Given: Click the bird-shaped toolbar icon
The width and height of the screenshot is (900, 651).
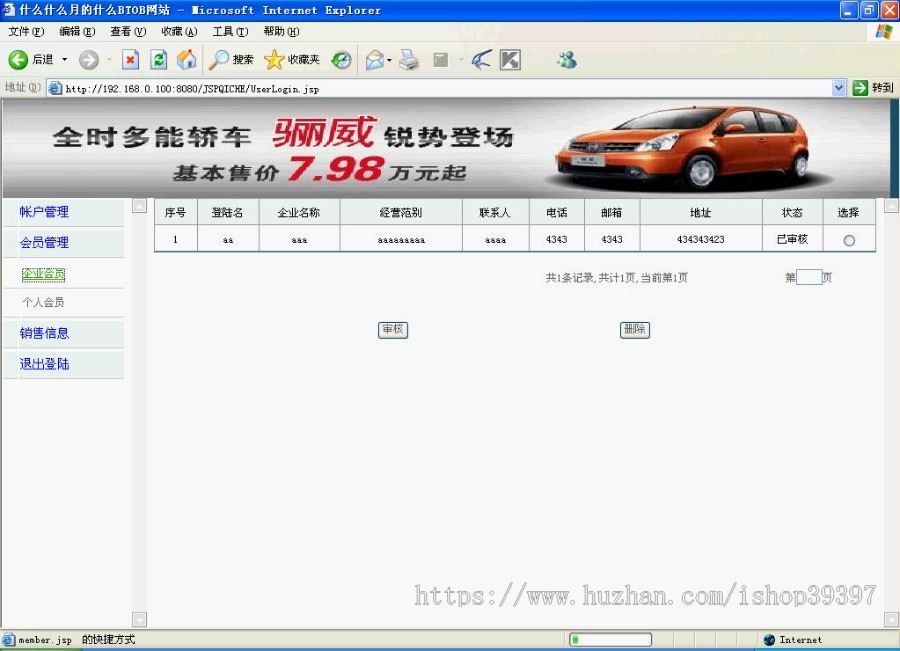Looking at the screenshot, I should point(482,60).
